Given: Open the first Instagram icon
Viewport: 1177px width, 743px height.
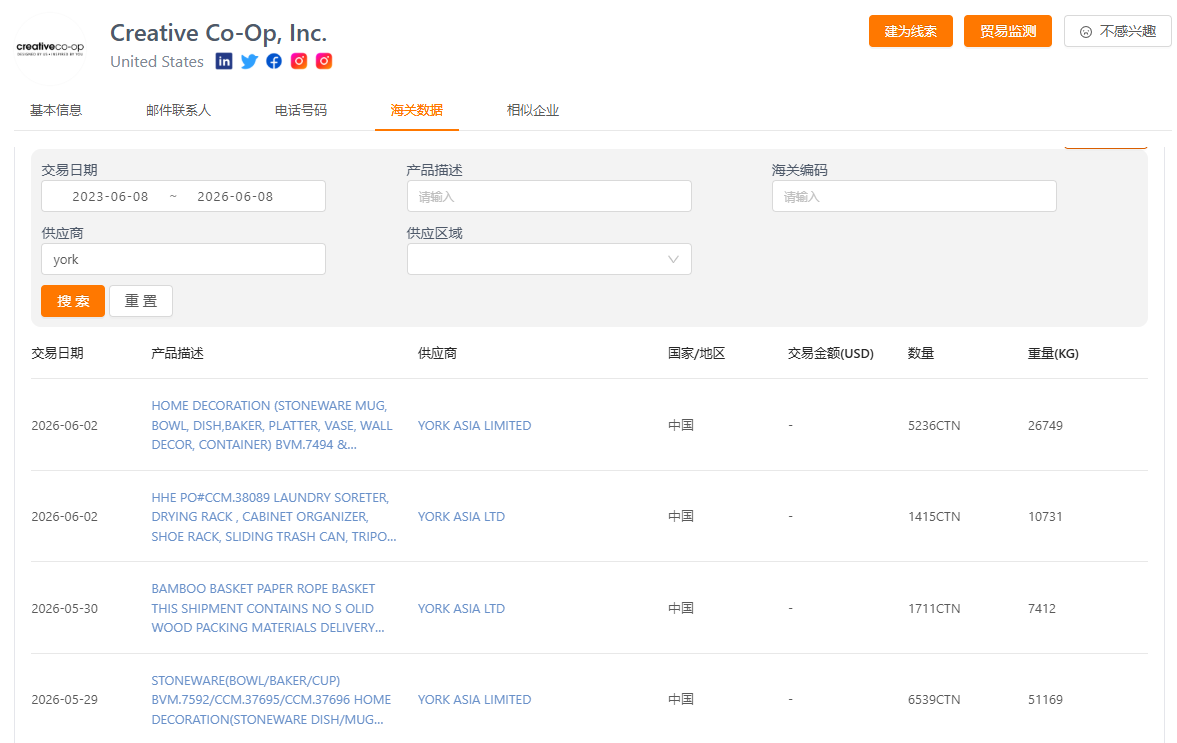Looking at the screenshot, I should coord(299,62).
